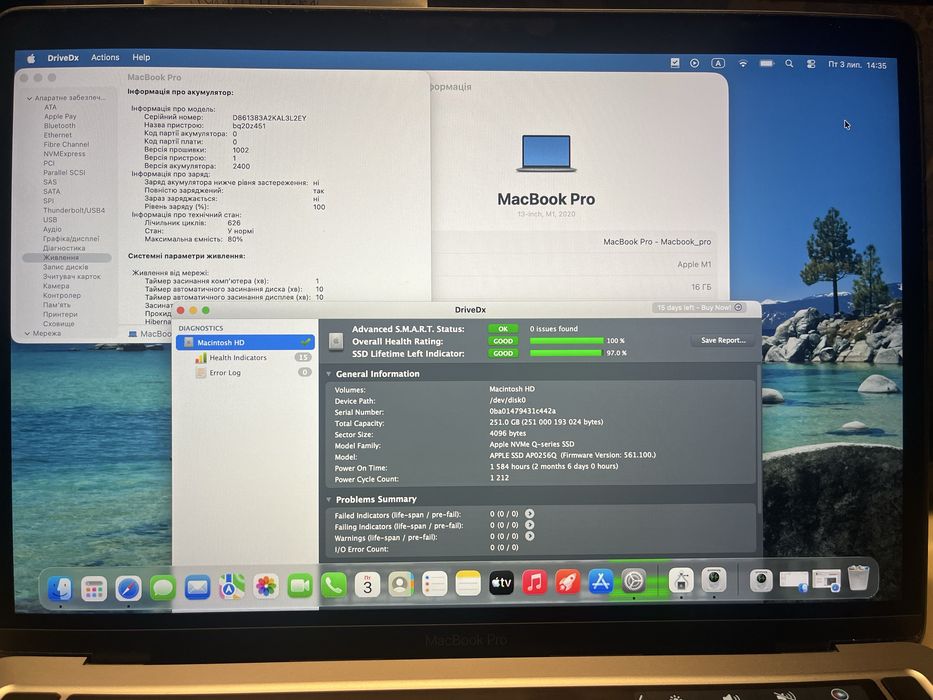This screenshot has height=700, width=933.
Task: Select 'Сховище' in sidebar
Action: pyautogui.click(x=58, y=324)
